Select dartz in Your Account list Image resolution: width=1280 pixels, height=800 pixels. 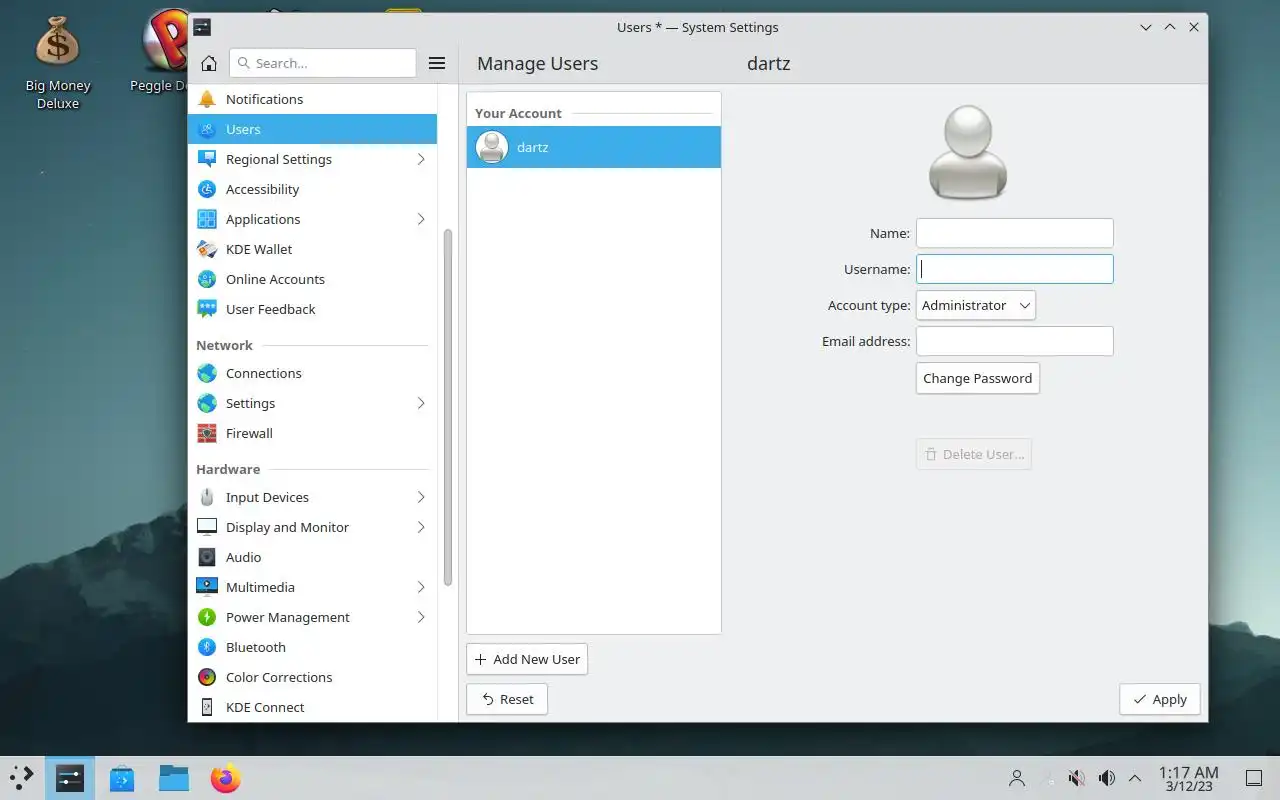[x=594, y=147]
